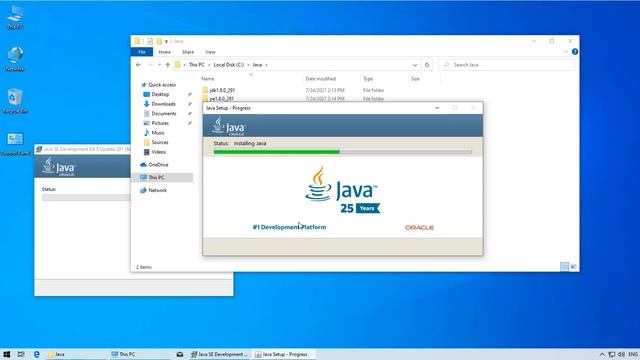This screenshot has width=640, height=360.
Task: Open Desktop in navigation pane
Action: (x=160, y=94)
